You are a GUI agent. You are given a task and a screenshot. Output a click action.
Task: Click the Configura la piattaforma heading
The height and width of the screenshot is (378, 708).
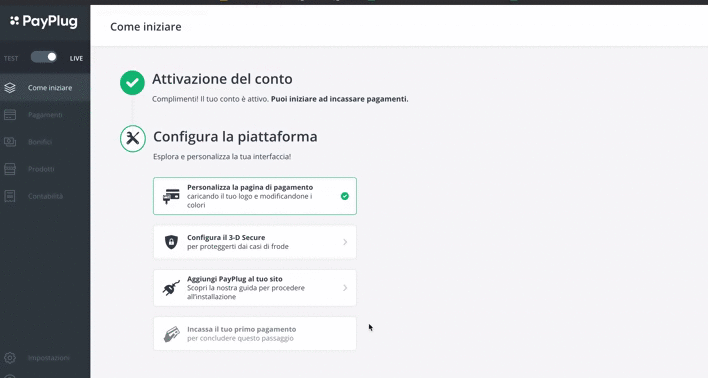coord(235,136)
